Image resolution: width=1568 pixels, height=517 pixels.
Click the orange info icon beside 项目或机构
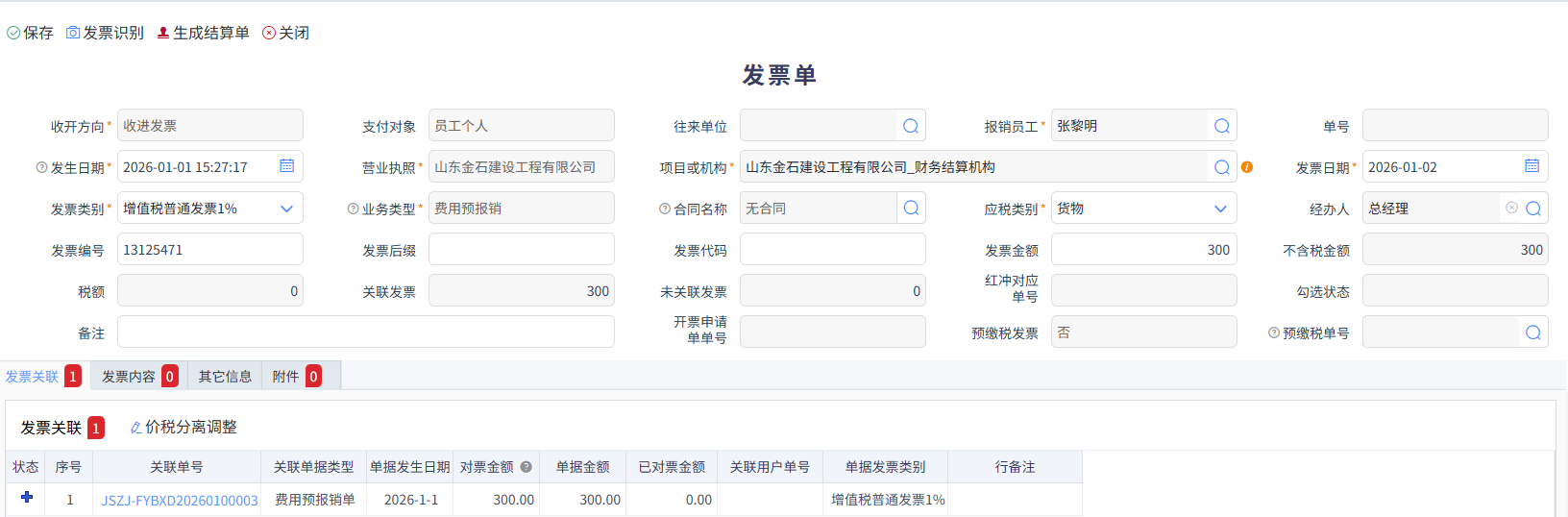tap(1247, 167)
